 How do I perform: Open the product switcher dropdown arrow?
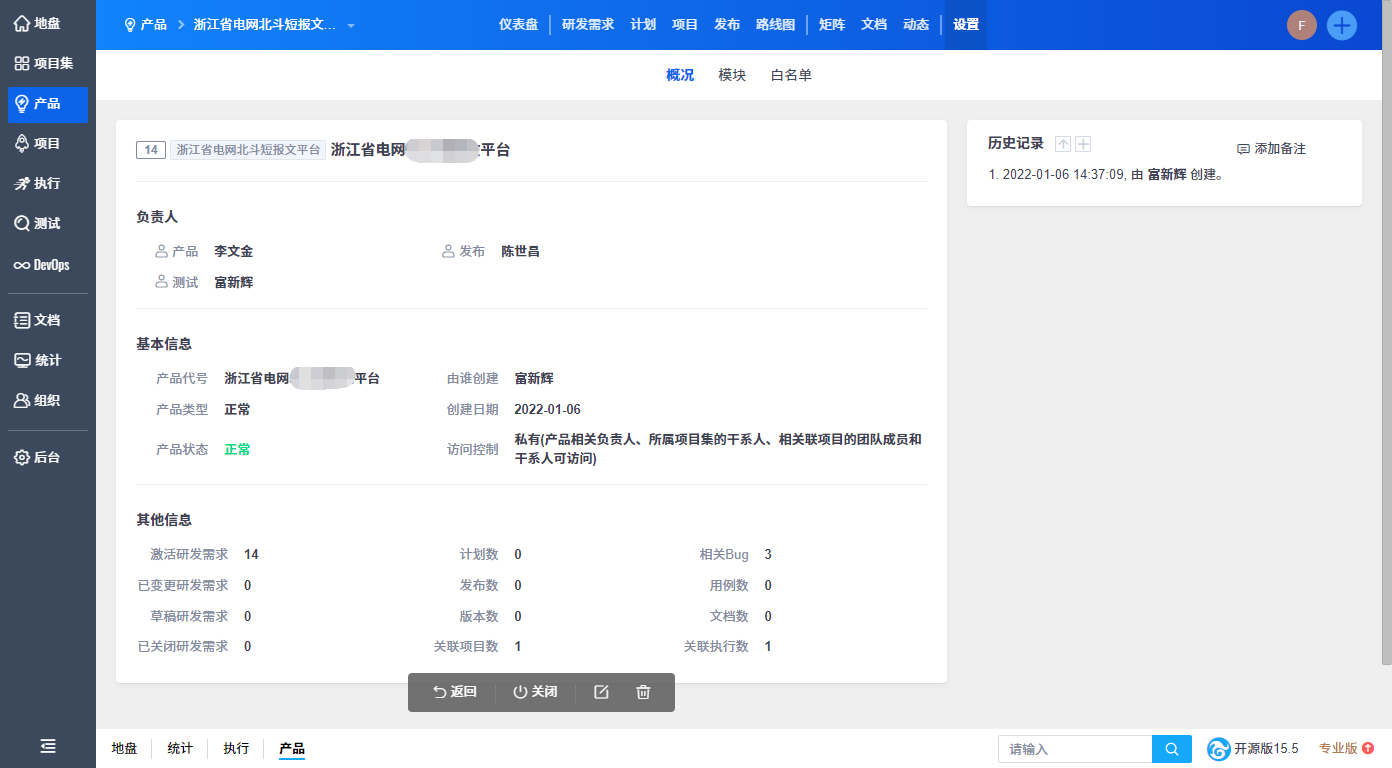[351, 26]
